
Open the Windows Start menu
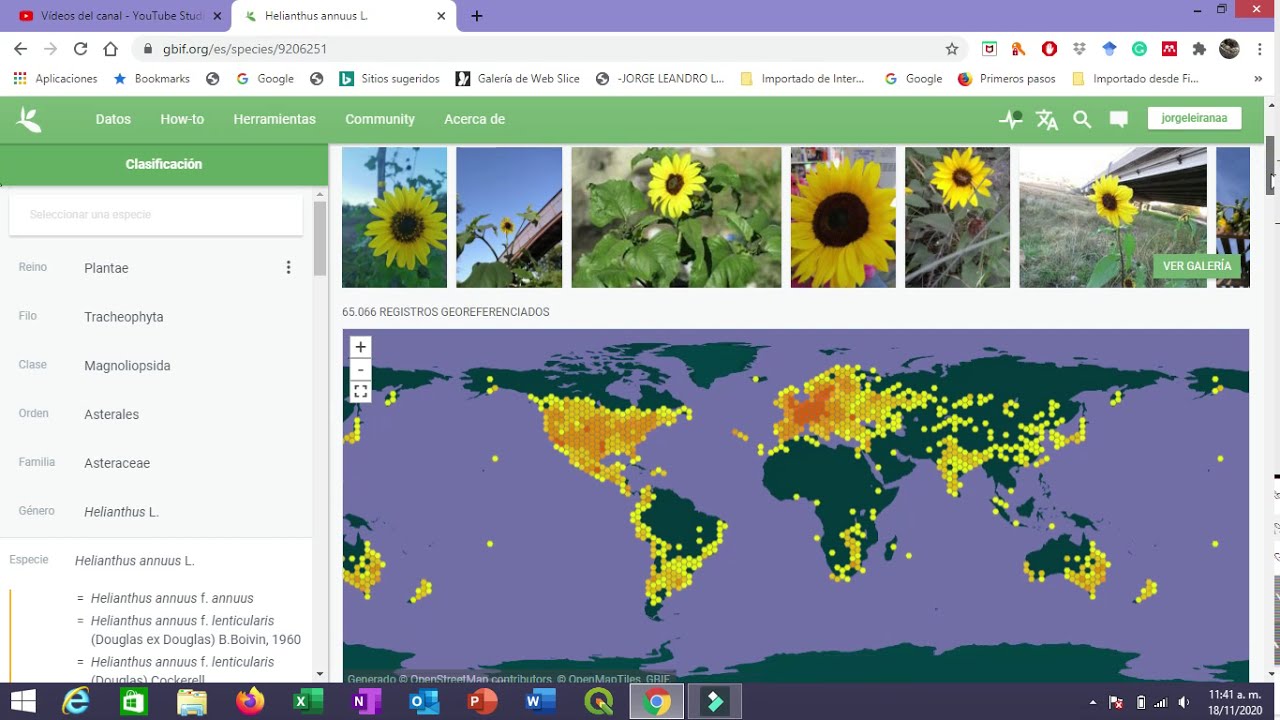(22, 702)
